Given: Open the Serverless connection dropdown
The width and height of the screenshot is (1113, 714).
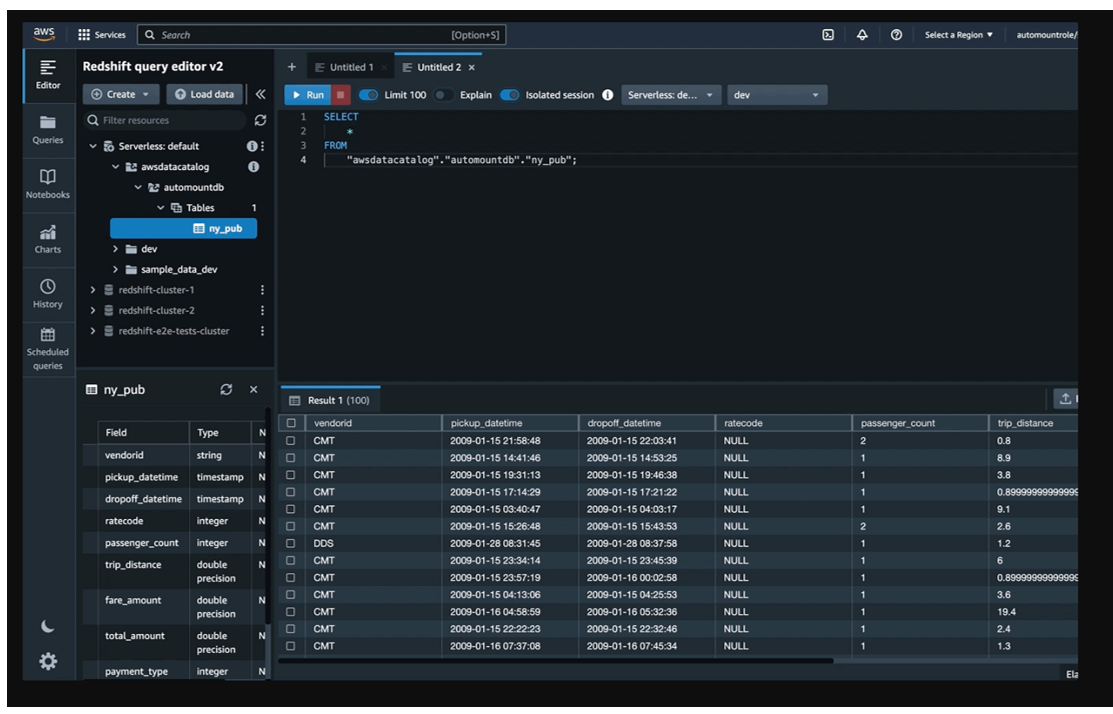Looking at the screenshot, I should pyautogui.click(x=672, y=95).
